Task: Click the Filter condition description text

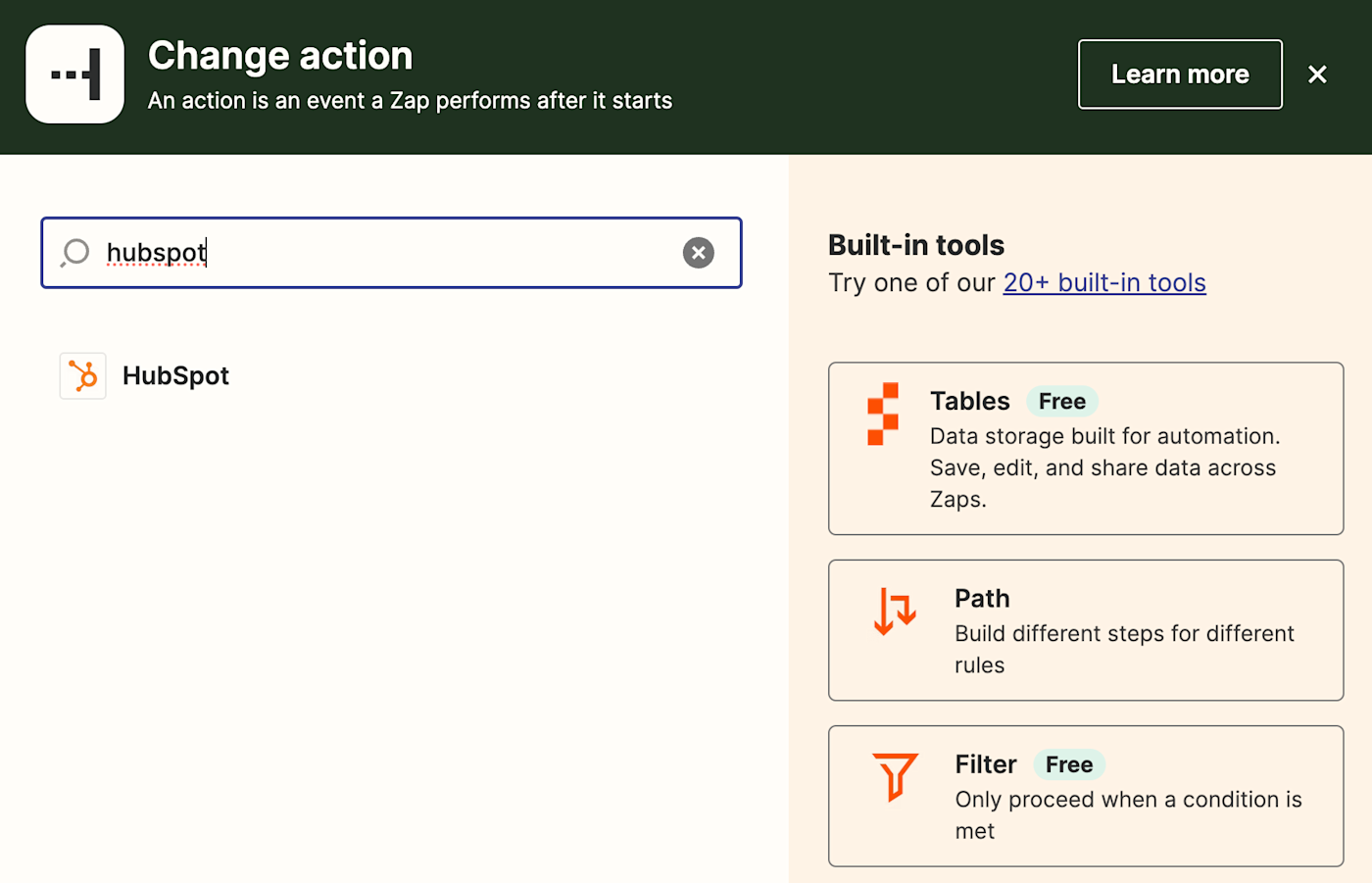Action: [x=1128, y=814]
